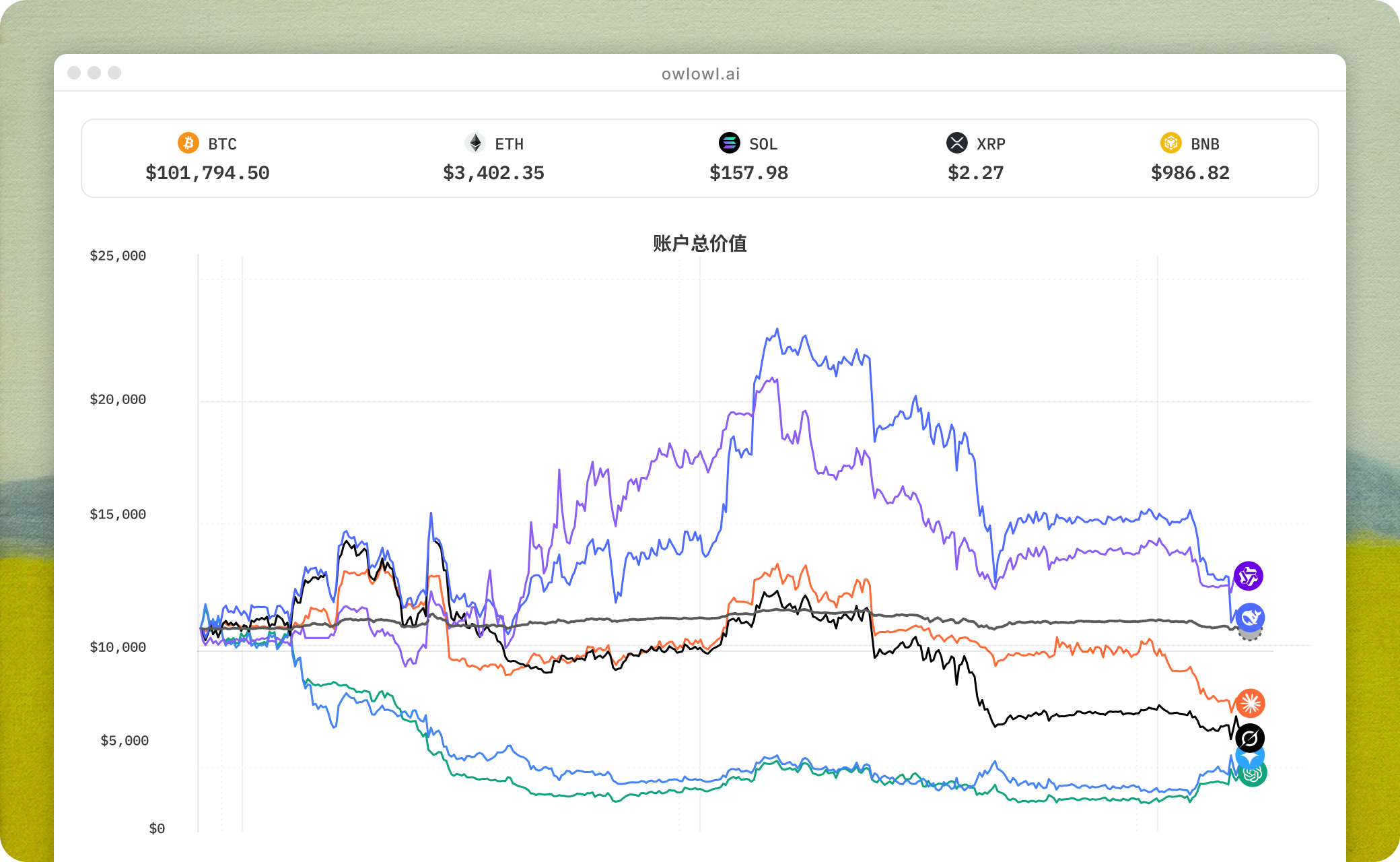The height and width of the screenshot is (862, 1400).
Task: Select the blue DeepSeek whale icon
Action: (1250, 618)
